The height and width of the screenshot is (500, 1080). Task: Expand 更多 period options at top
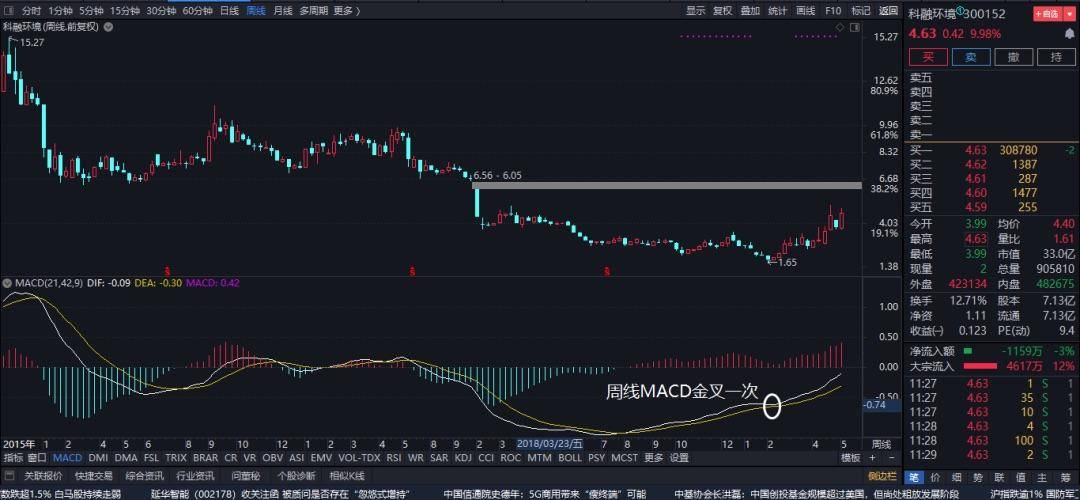tap(346, 10)
